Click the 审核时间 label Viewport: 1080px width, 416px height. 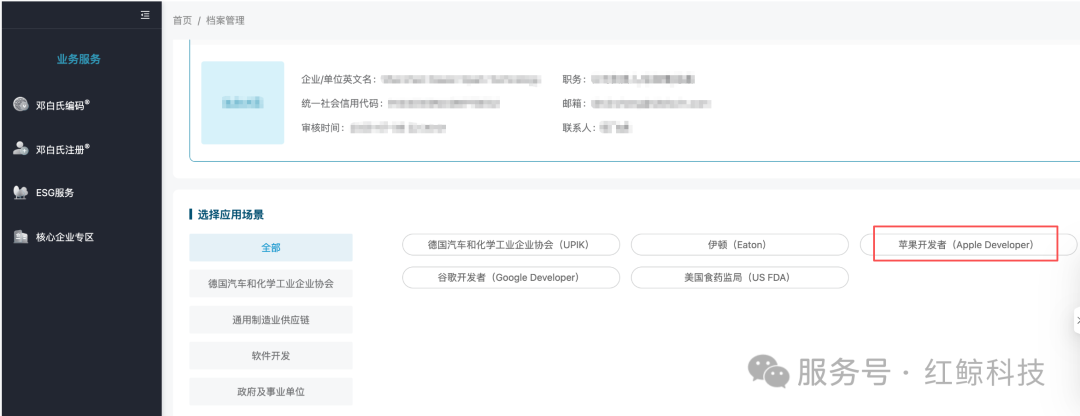pos(323,128)
